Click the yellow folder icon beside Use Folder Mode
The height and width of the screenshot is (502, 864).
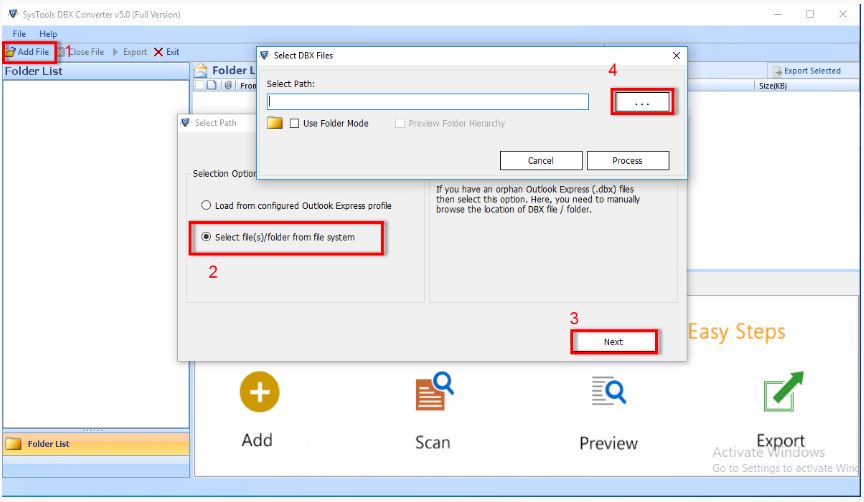coord(274,123)
